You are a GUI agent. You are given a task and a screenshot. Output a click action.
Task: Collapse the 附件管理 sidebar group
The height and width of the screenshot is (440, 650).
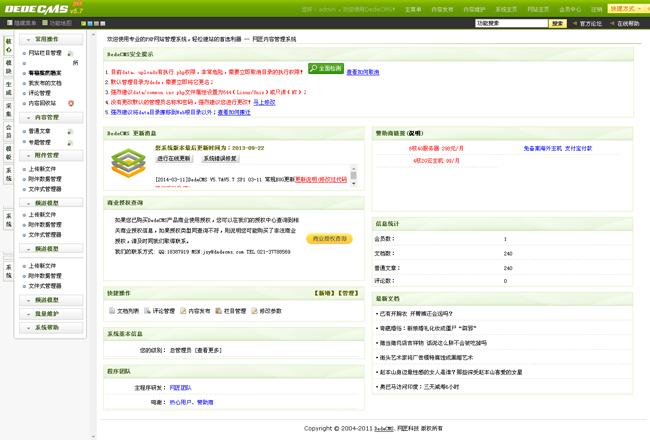(51, 156)
